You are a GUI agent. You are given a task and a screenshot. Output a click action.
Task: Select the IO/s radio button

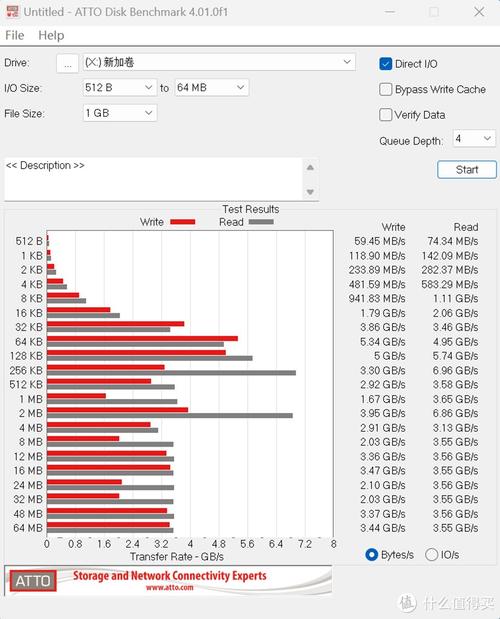tap(431, 555)
